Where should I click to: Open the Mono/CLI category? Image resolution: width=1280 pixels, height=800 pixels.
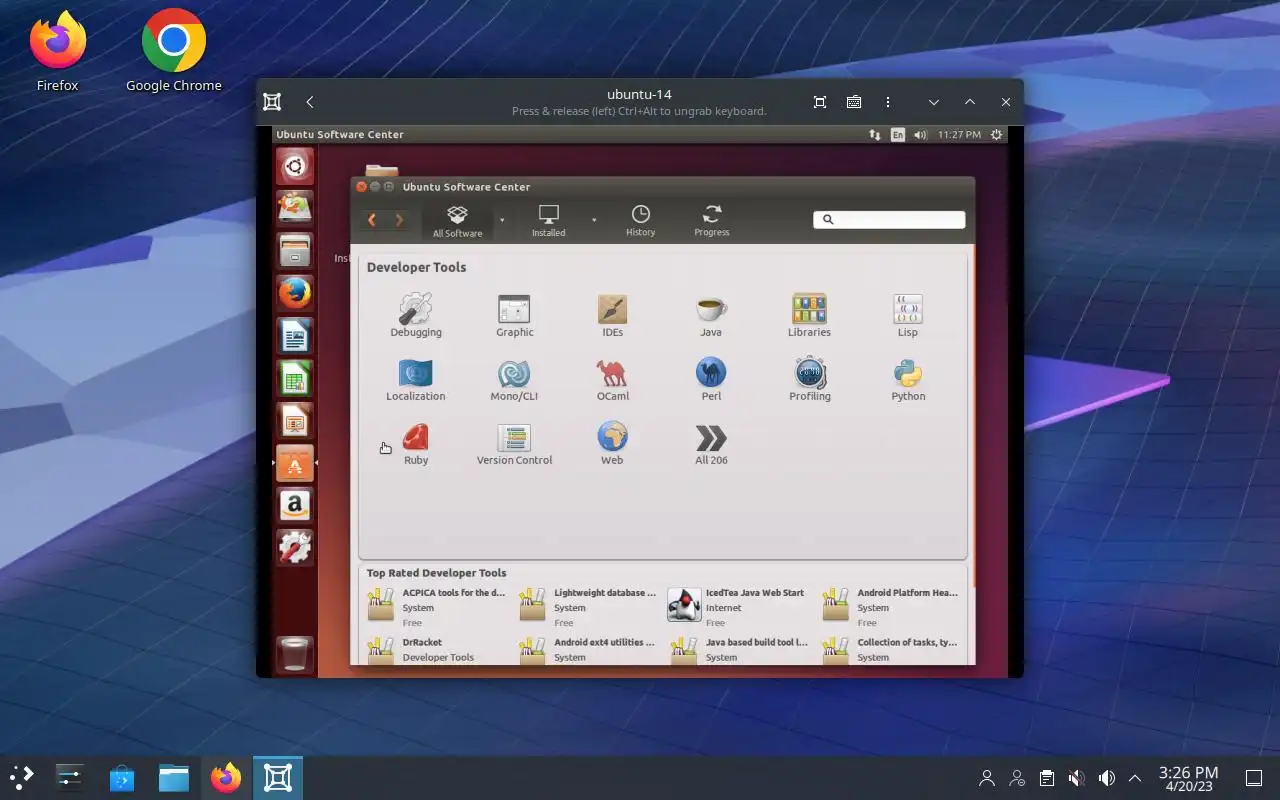point(514,379)
